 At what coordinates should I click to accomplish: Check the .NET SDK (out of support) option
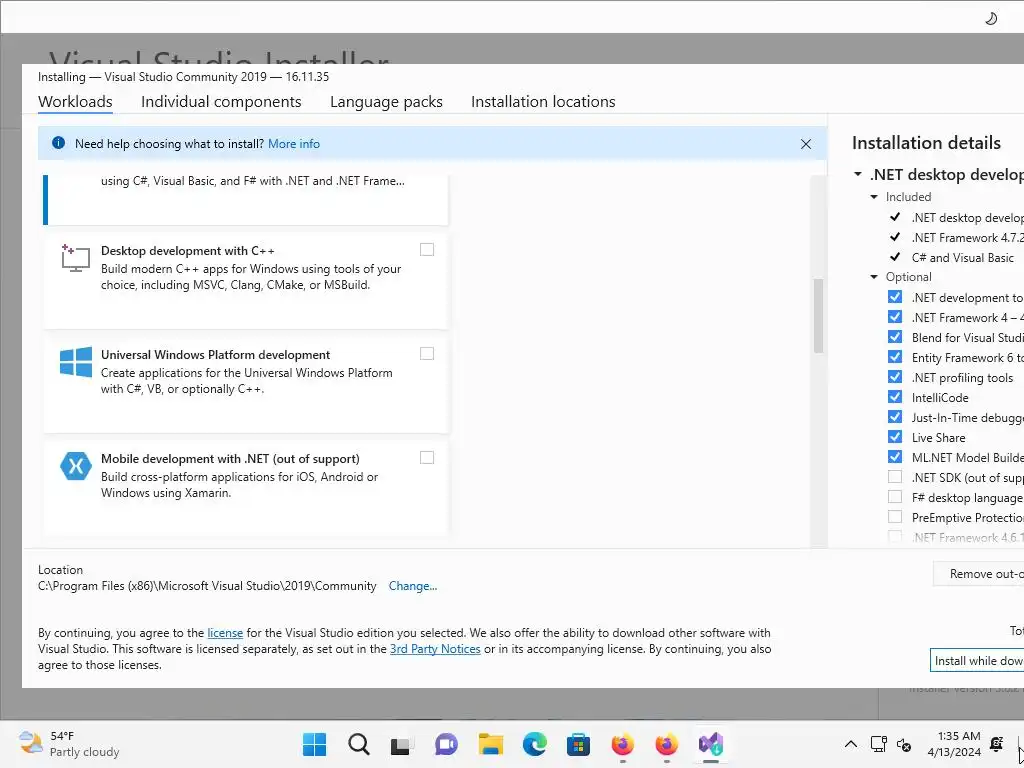[x=895, y=477]
